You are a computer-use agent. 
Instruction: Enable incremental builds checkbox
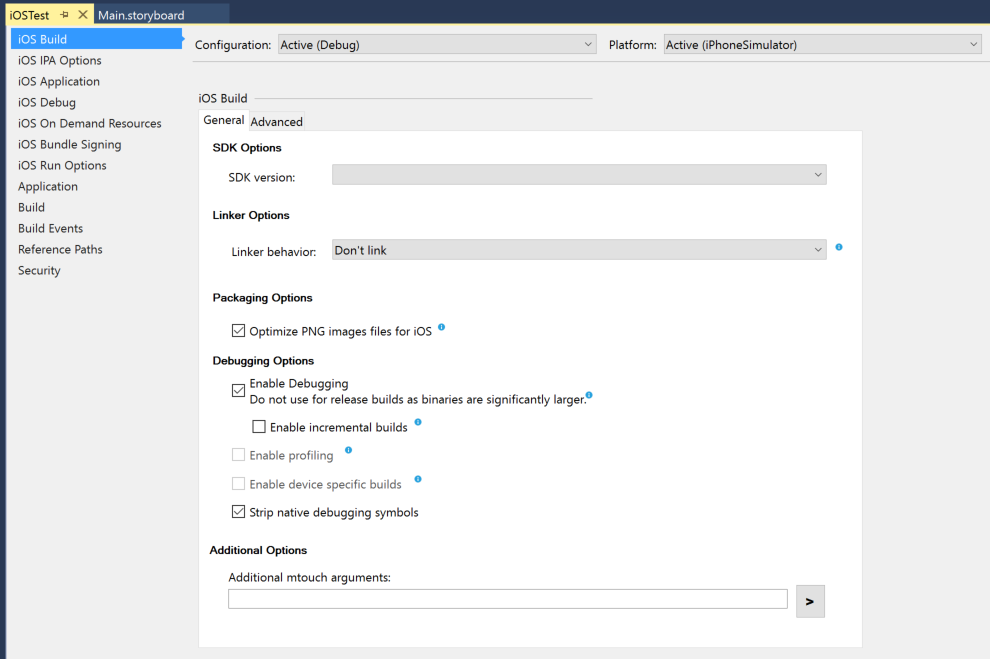pyautogui.click(x=259, y=427)
